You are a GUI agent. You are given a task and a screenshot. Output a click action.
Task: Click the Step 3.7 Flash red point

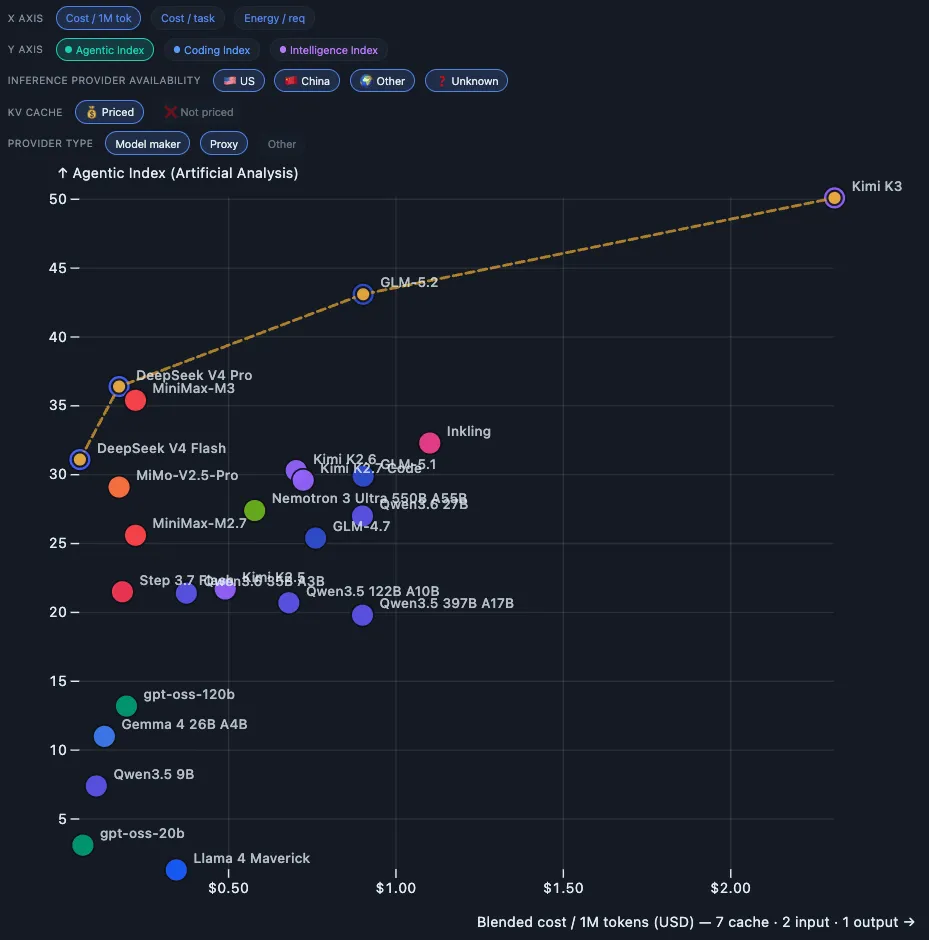[122, 592]
